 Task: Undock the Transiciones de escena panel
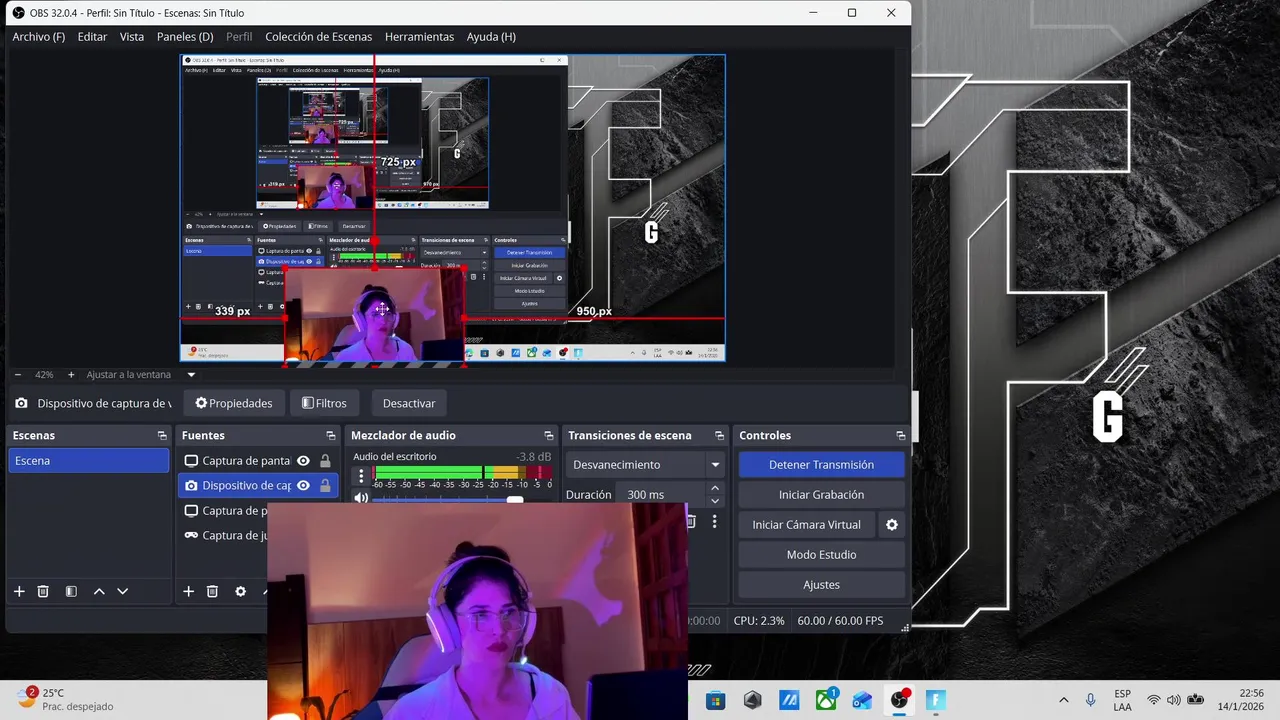[719, 436]
